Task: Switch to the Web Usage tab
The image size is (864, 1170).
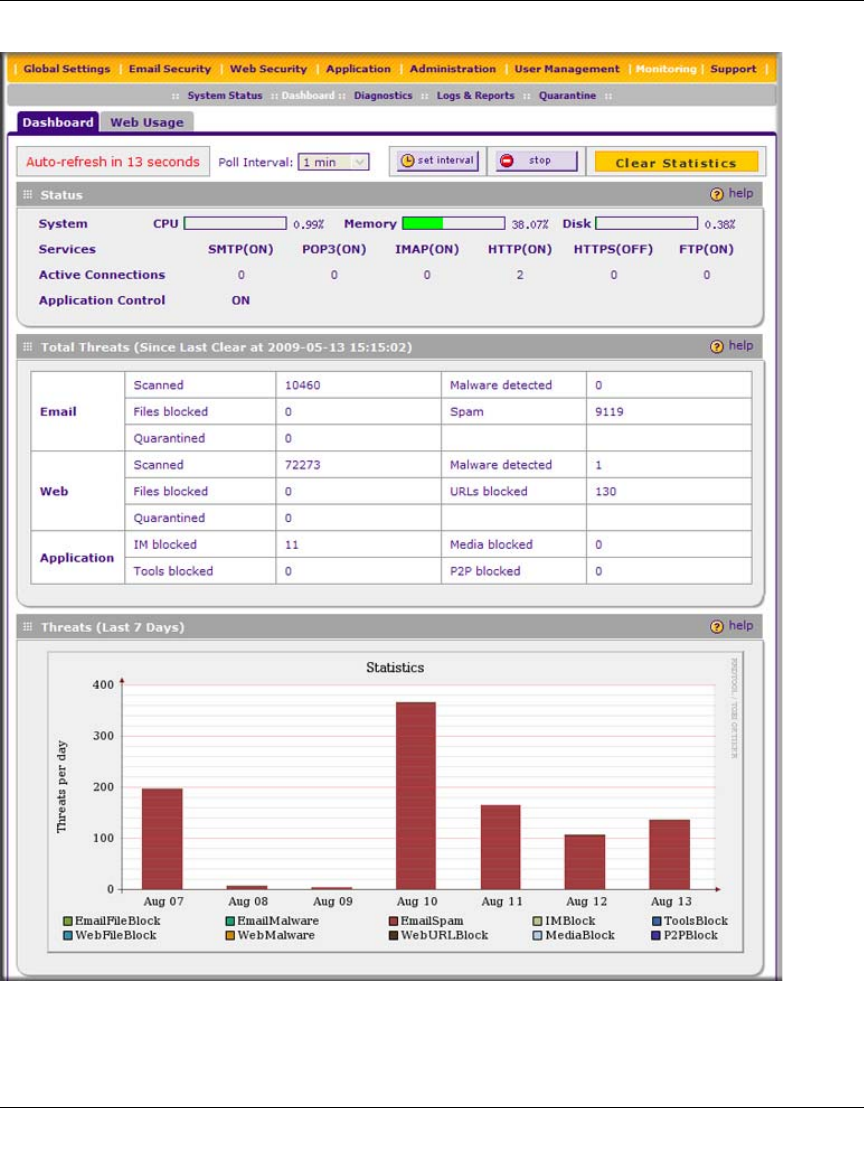Action: coord(147,122)
